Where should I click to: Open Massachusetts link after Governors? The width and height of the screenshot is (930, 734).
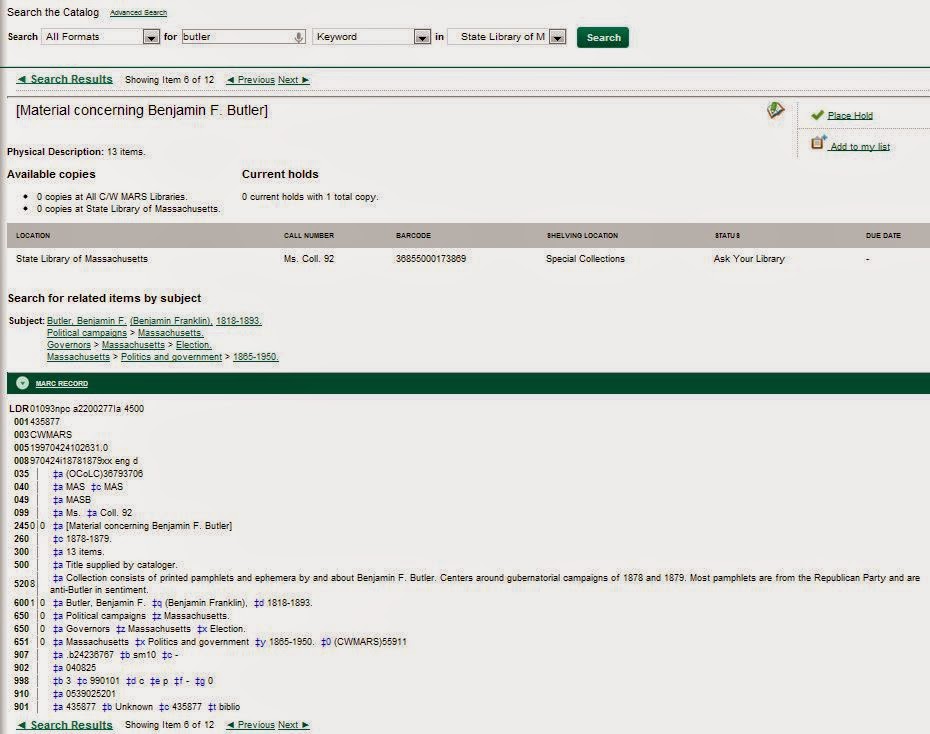pyautogui.click(x=133, y=344)
